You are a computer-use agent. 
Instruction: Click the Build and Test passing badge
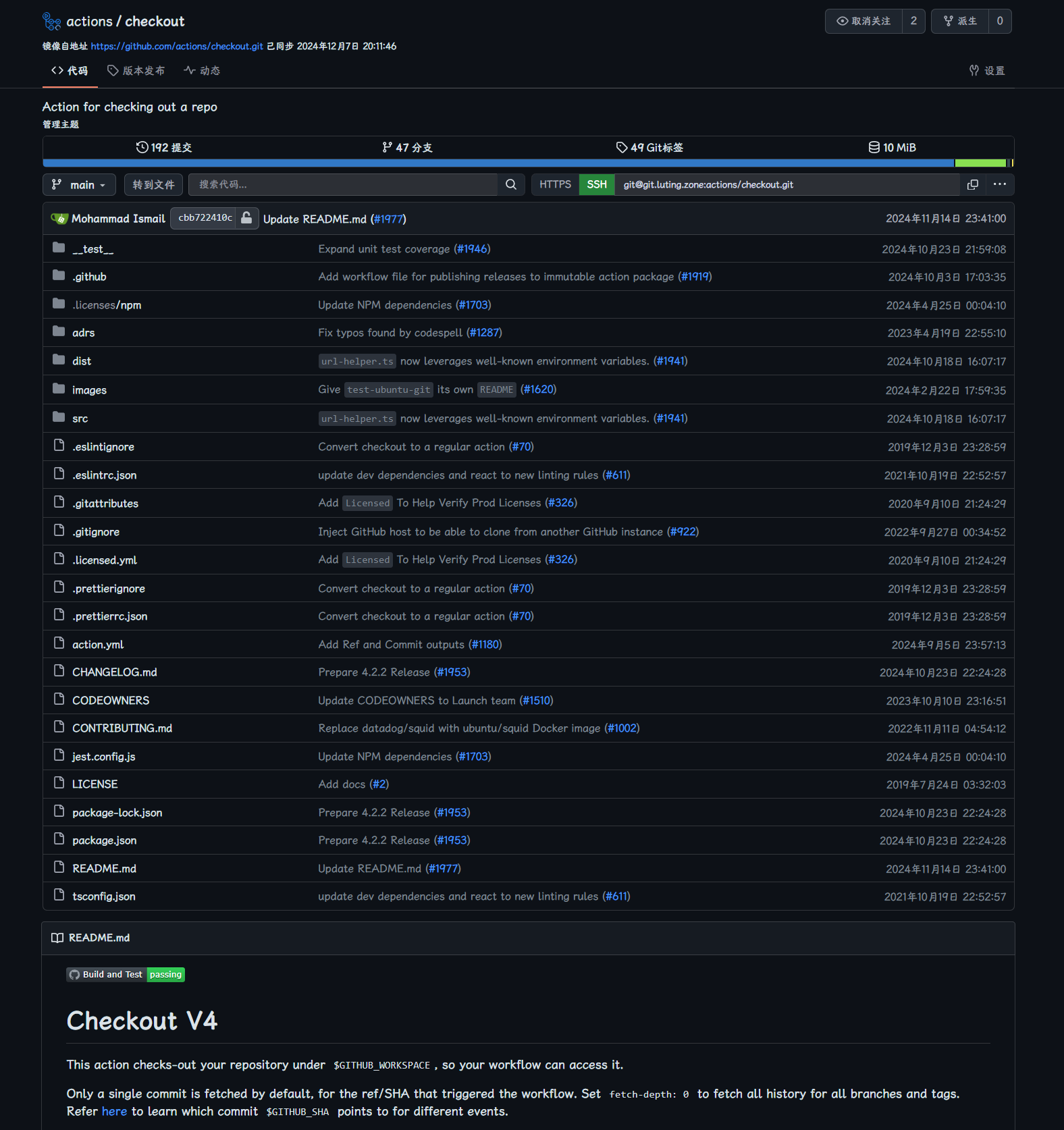(x=126, y=975)
